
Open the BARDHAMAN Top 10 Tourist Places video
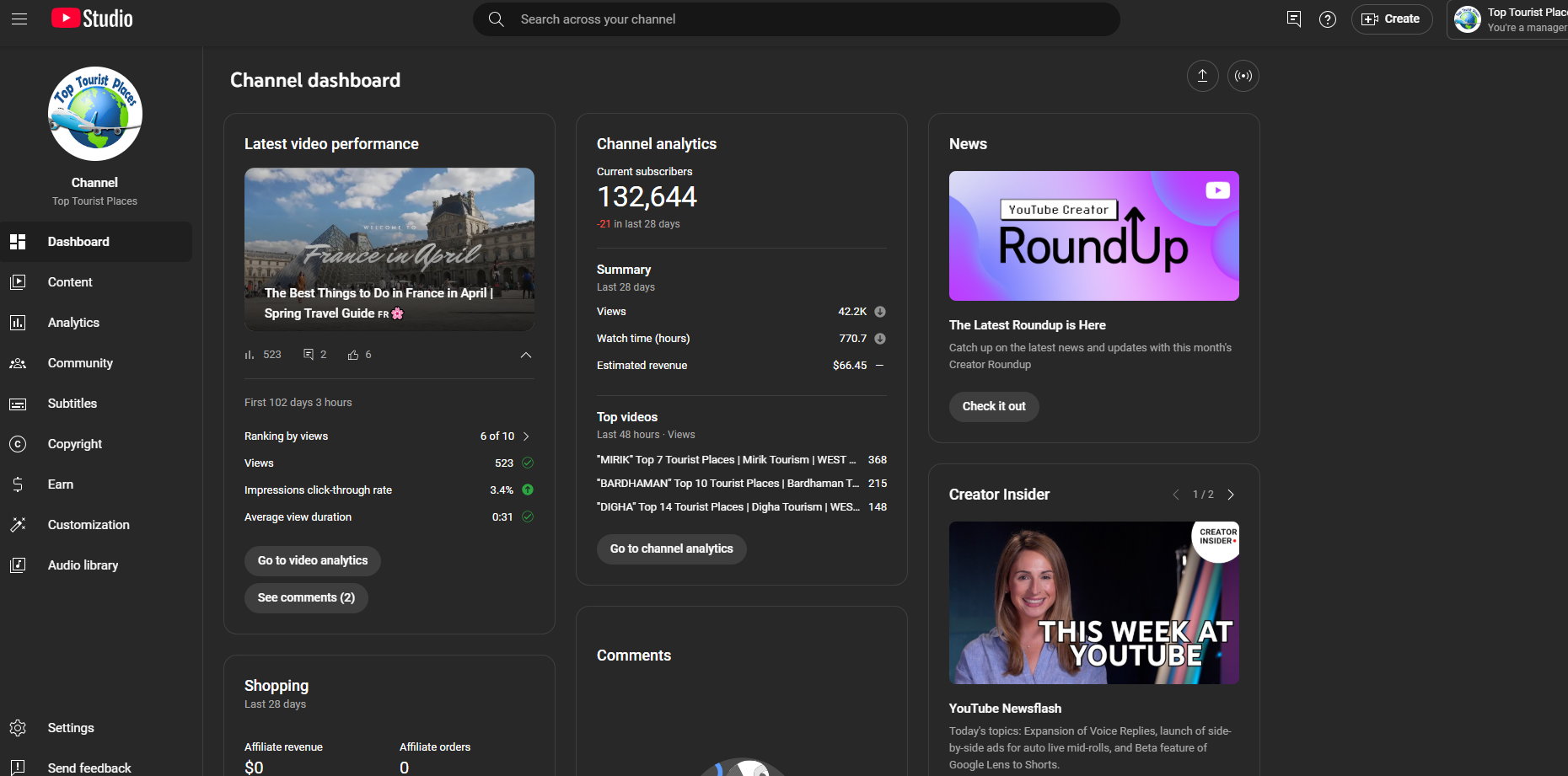tap(728, 484)
